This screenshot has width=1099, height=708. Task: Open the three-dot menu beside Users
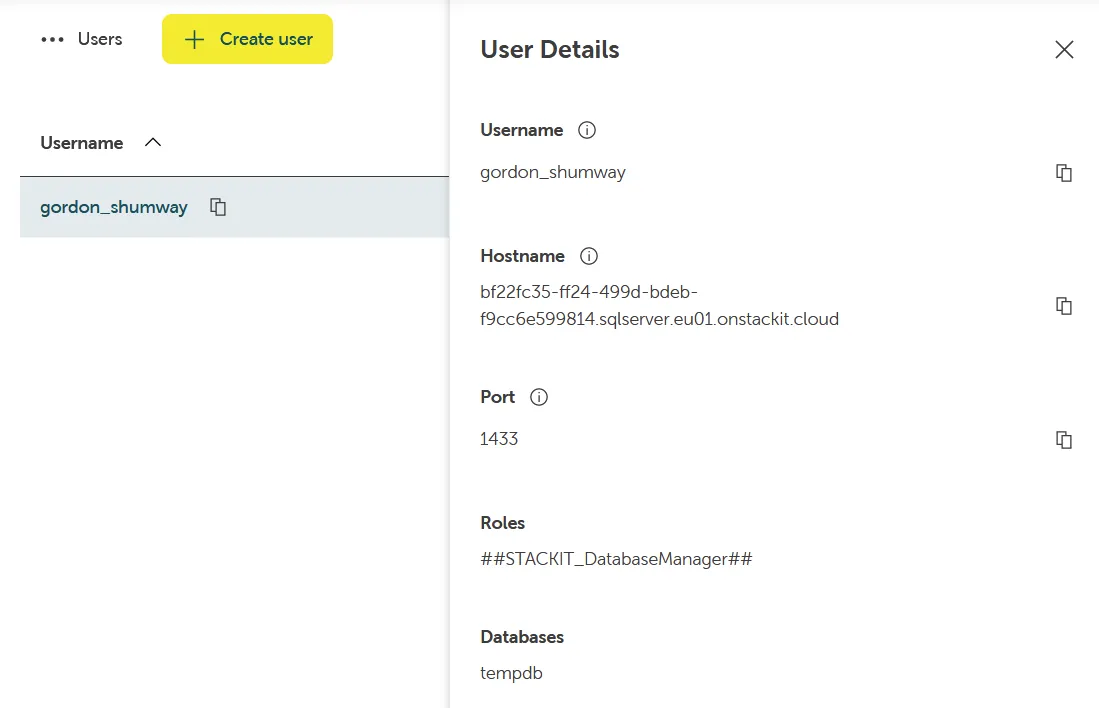(52, 40)
